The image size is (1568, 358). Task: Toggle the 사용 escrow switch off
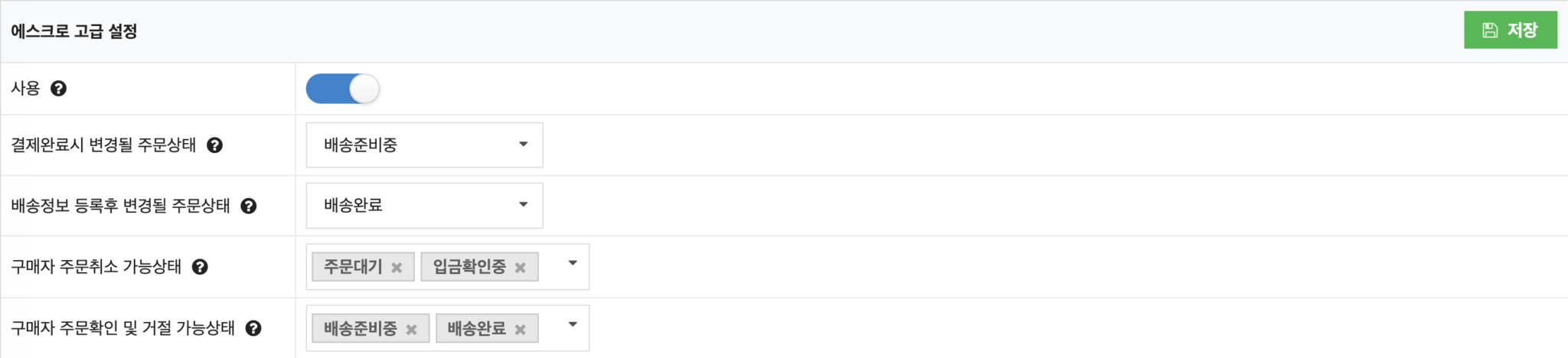click(x=342, y=89)
